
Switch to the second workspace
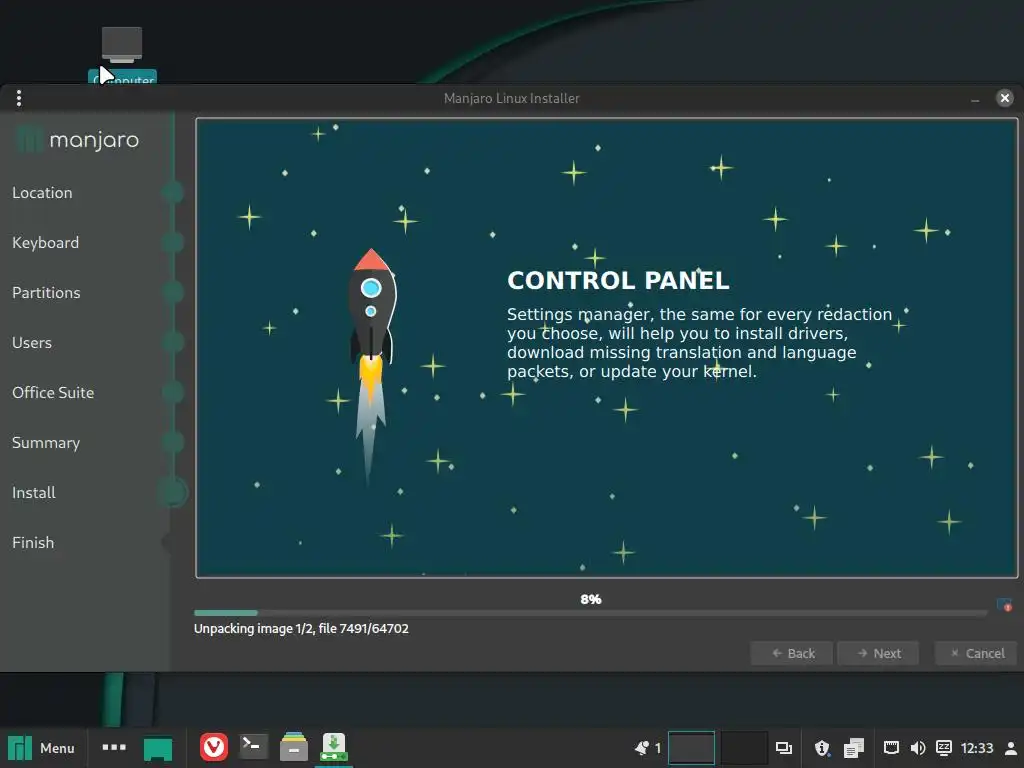pos(744,748)
